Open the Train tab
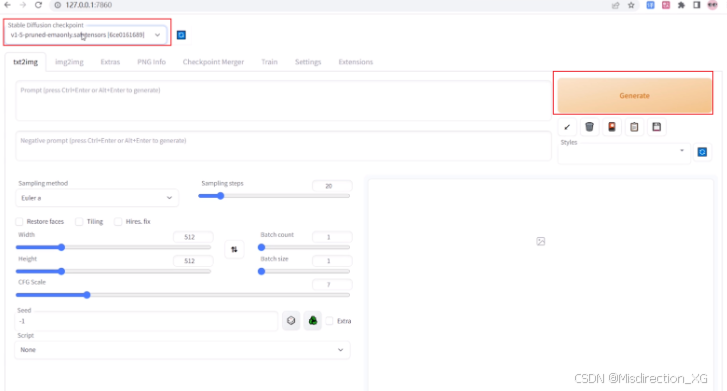The width and height of the screenshot is (727, 391). tap(269, 62)
